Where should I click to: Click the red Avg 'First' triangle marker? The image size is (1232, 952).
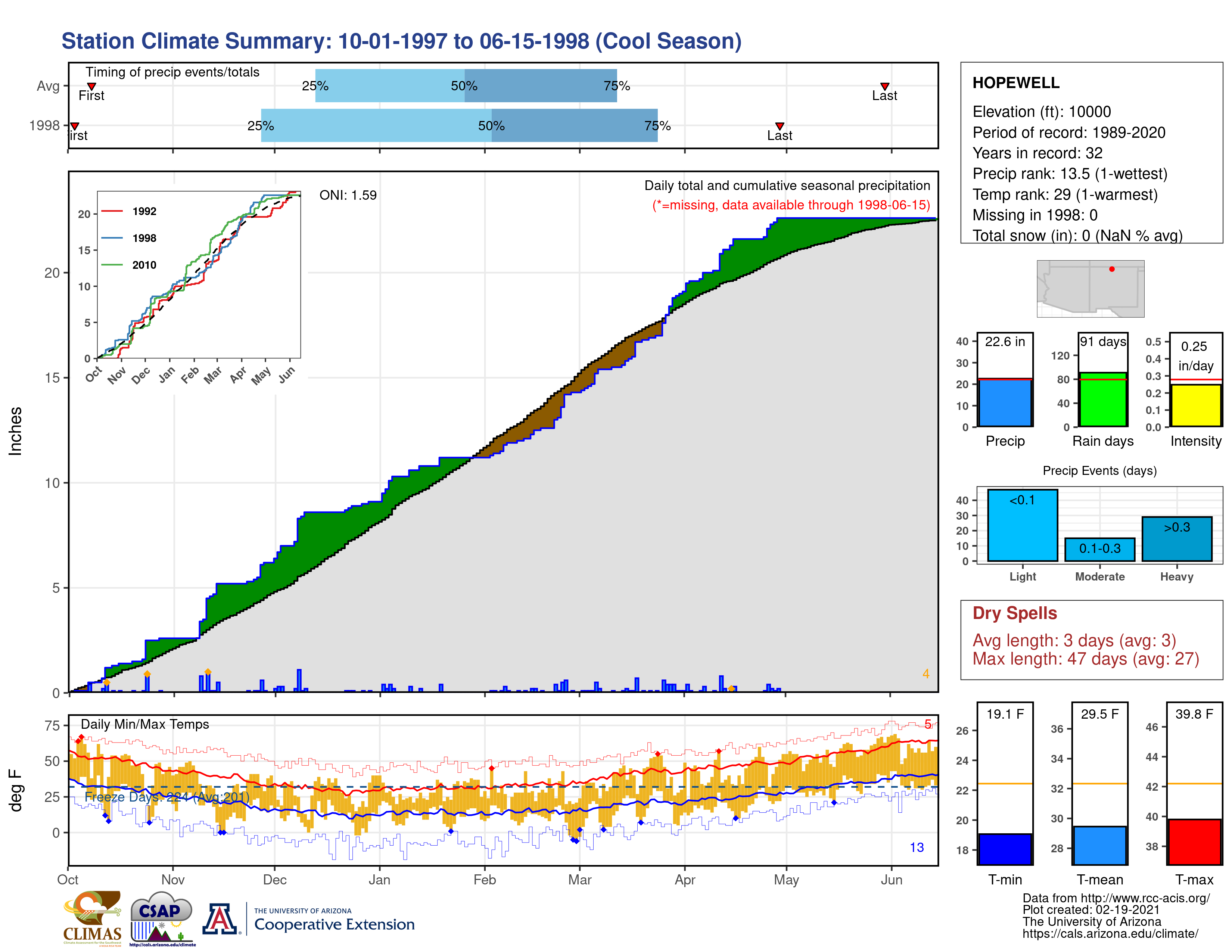pyautogui.click(x=91, y=86)
